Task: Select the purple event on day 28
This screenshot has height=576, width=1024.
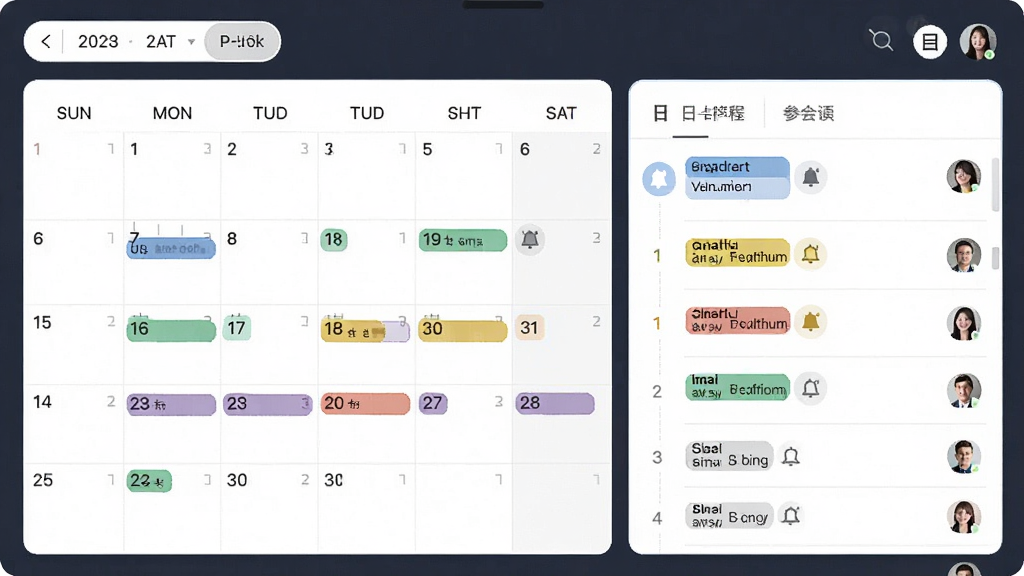Action: 555,403
